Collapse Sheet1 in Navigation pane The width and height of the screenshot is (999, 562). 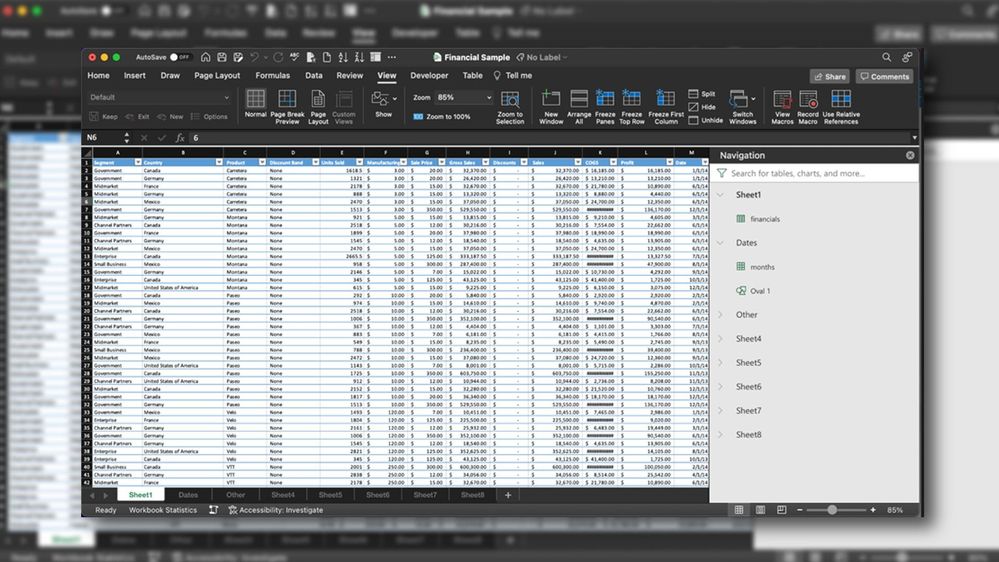(721, 195)
